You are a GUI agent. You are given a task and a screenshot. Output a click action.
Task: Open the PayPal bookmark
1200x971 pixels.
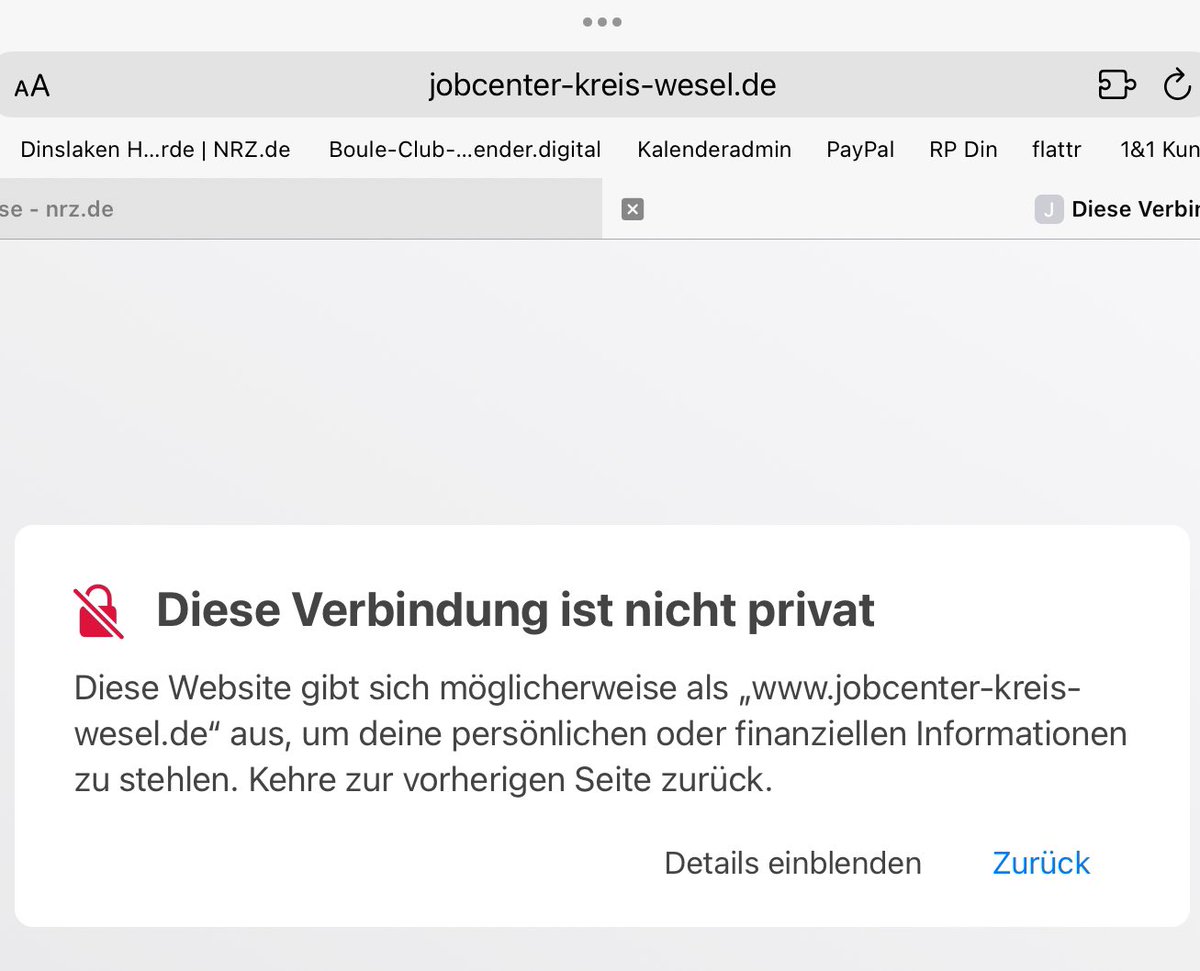coord(860,150)
